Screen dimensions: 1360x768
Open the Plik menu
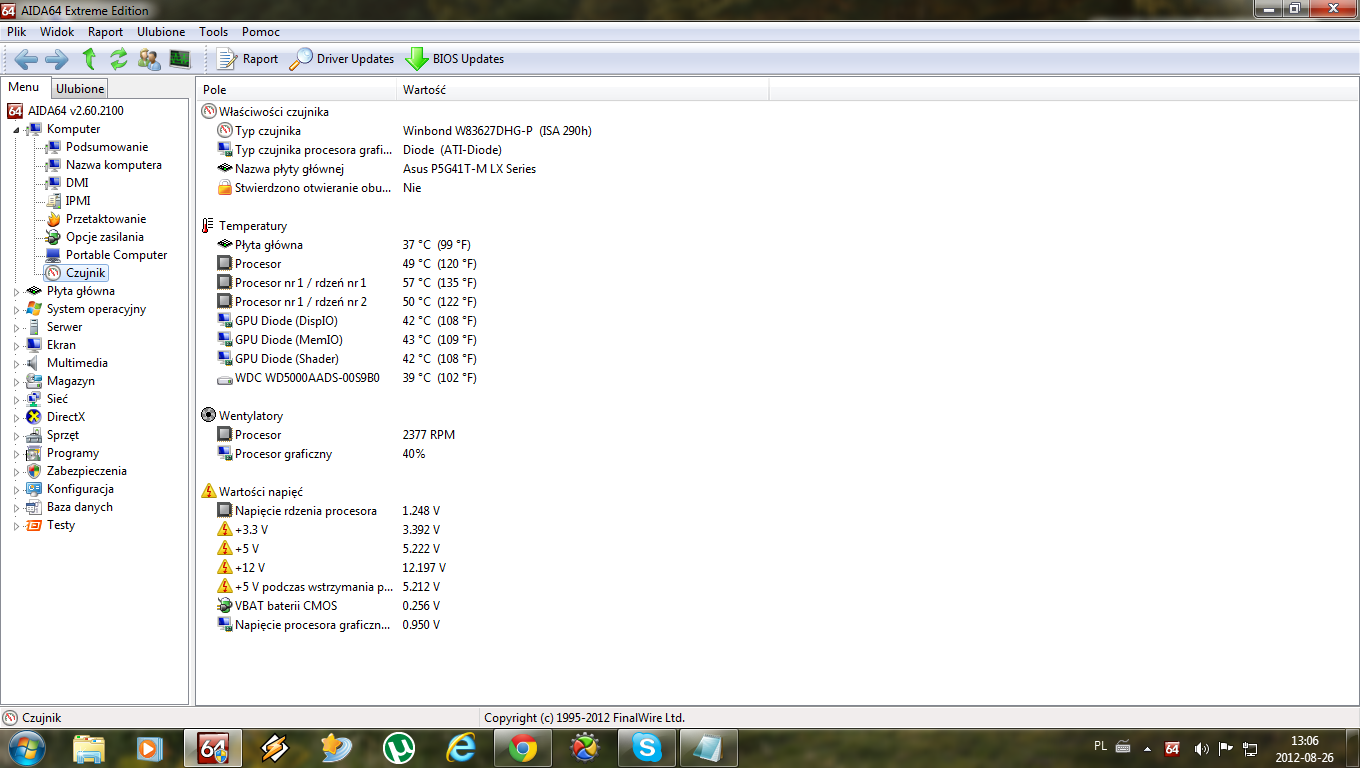pos(16,32)
